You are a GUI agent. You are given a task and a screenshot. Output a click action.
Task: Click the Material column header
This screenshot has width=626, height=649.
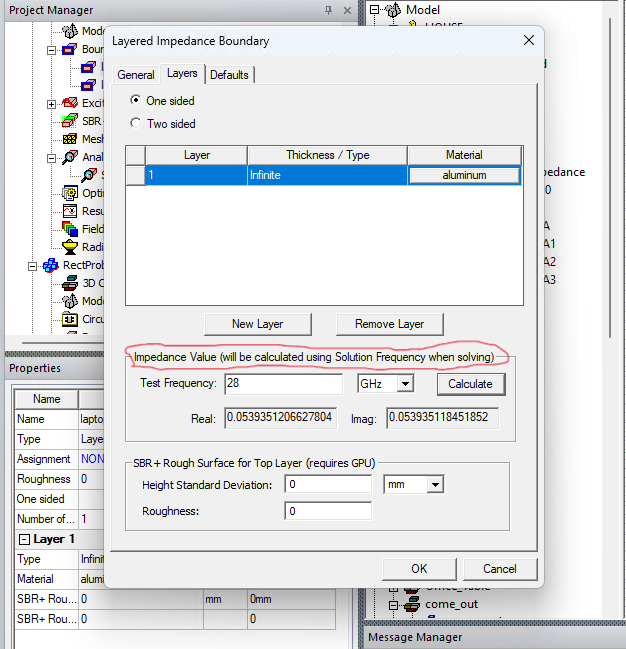tap(464, 155)
